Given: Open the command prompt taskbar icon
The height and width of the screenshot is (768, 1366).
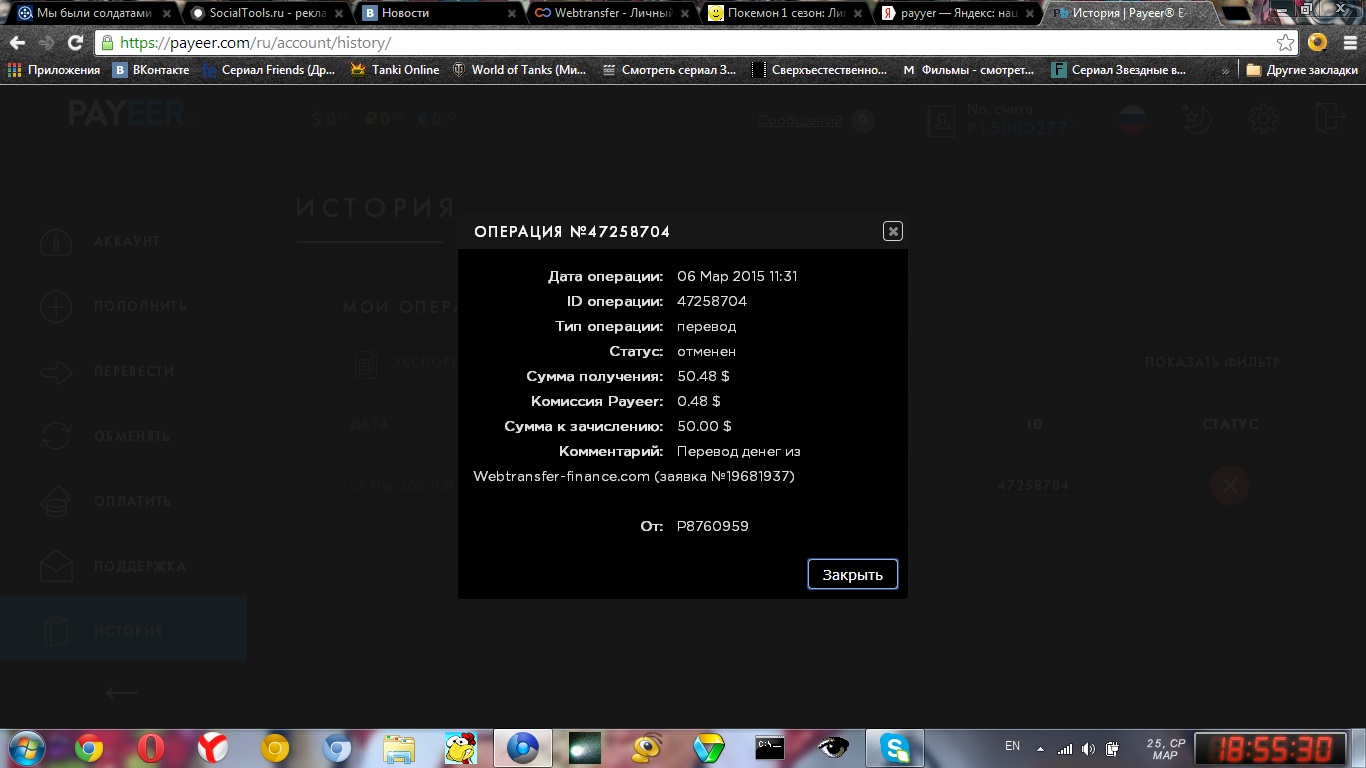Looking at the screenshot, I should pos(770,748).
